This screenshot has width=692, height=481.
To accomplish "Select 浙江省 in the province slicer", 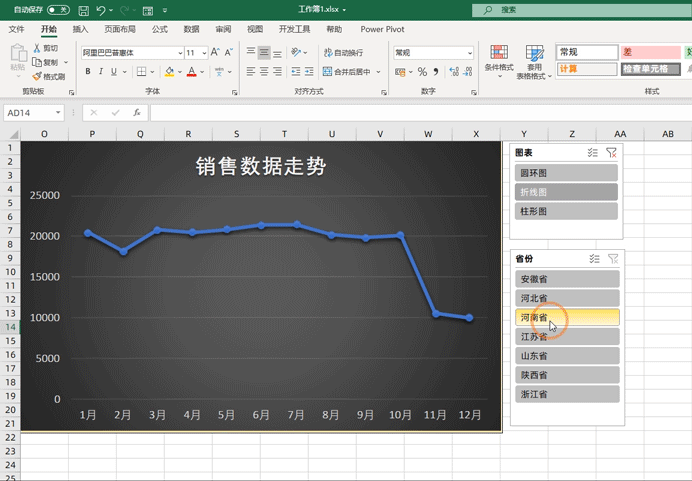I will pos(567,394).
